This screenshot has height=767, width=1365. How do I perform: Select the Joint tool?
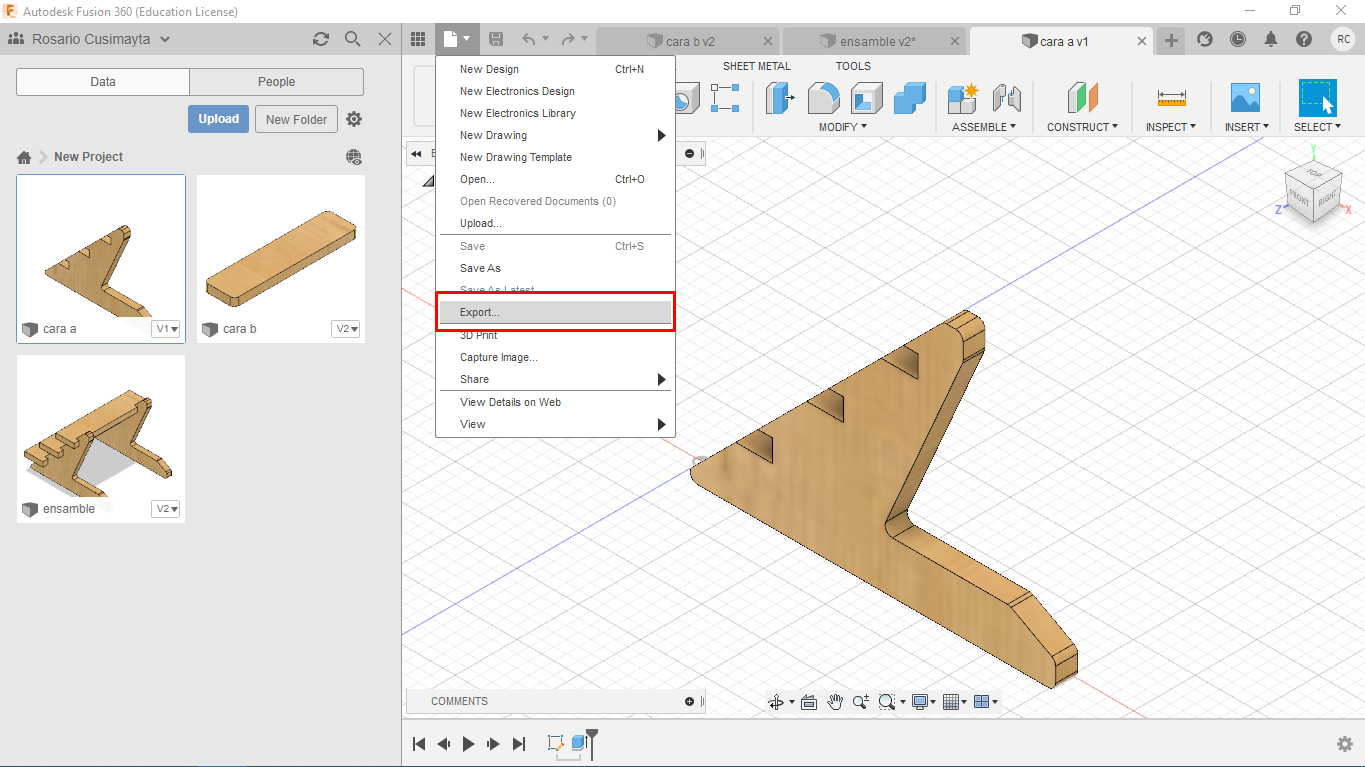coord(1007,98)
